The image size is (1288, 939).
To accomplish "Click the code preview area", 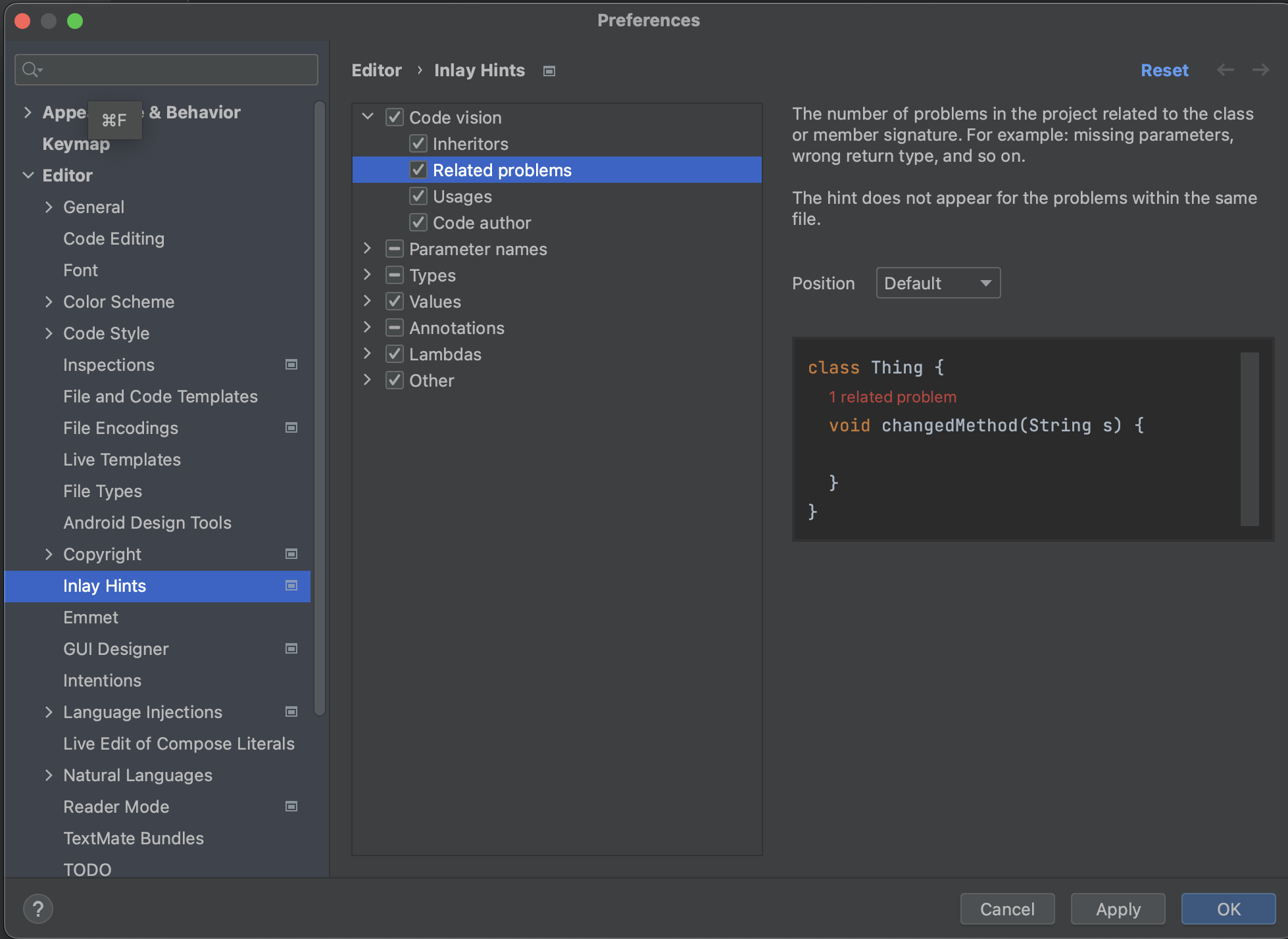I will (x=1033, y=439).
